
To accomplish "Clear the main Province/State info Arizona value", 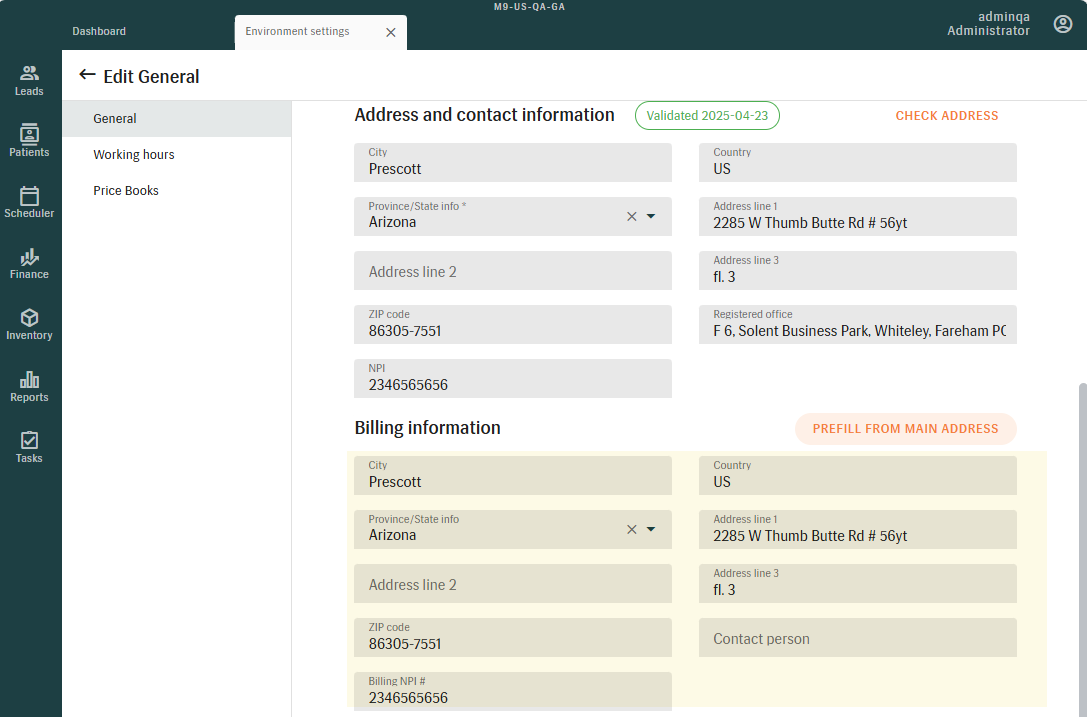I will pos(632,216).
